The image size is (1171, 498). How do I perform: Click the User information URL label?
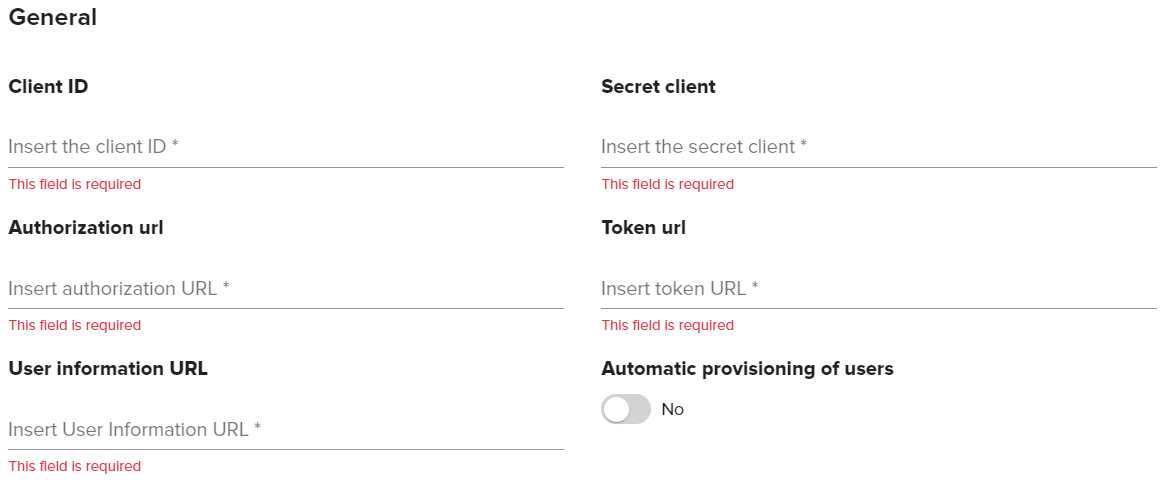point(108,369)
